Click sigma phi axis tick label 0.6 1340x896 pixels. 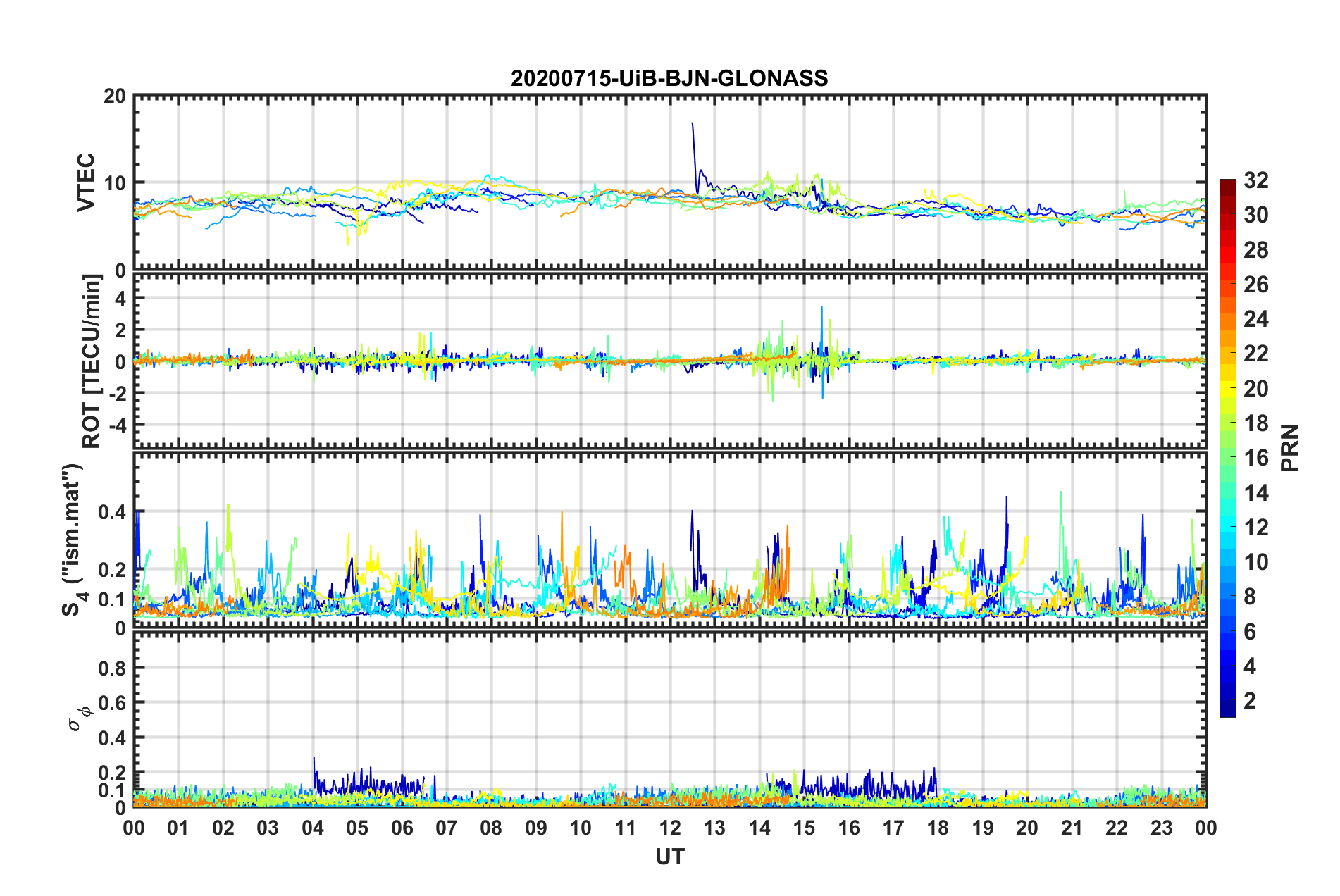[112, 703]
